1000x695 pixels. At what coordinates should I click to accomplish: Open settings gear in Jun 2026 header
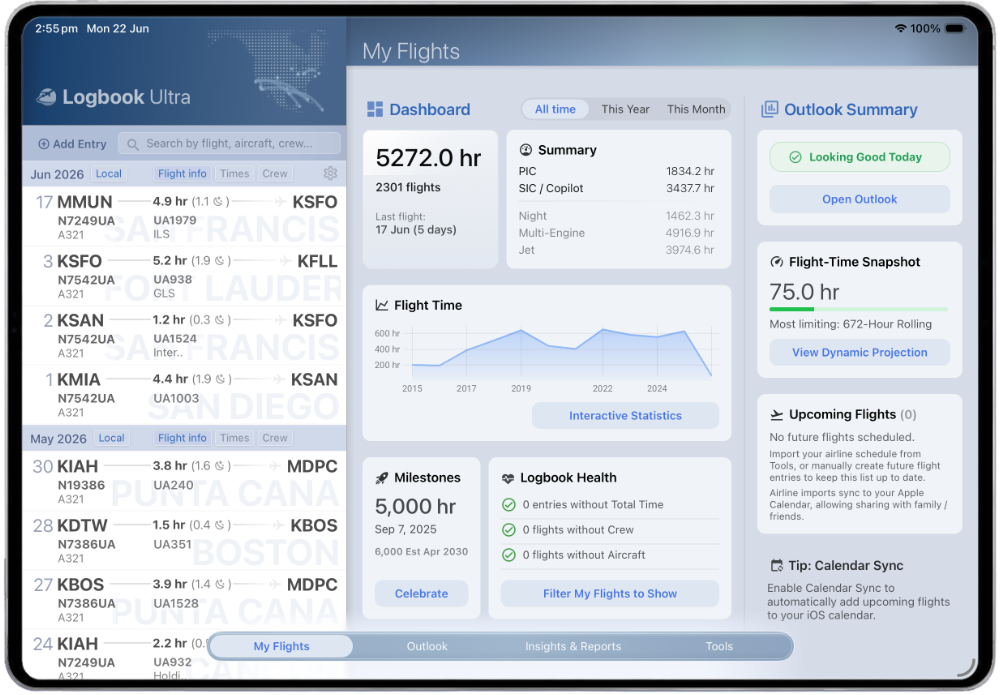(x=330, y=173)
